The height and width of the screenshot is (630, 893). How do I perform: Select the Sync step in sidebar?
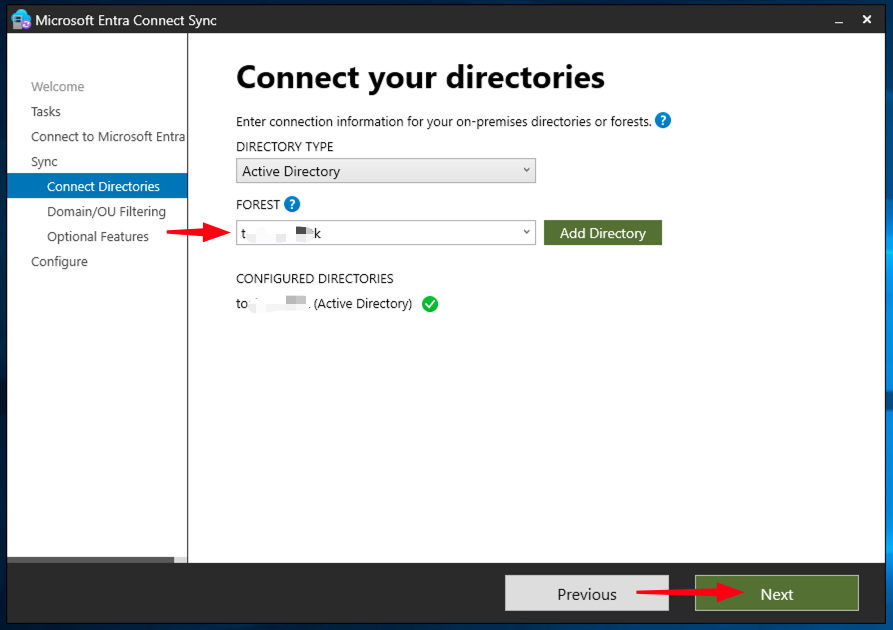click(x=44, y=162)
